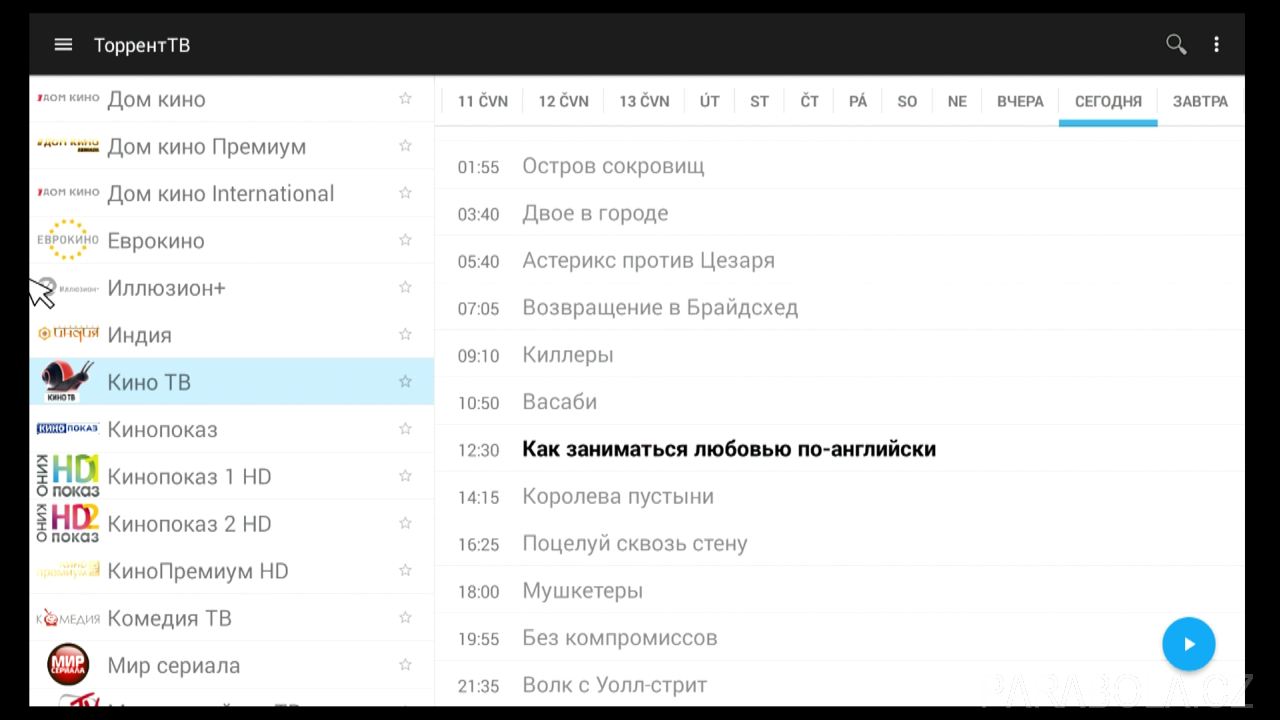Star the Комедия ТВ channel
The width and height of the screenshot is (1280, 720).
pyautogui.click(x=405, y=617)
